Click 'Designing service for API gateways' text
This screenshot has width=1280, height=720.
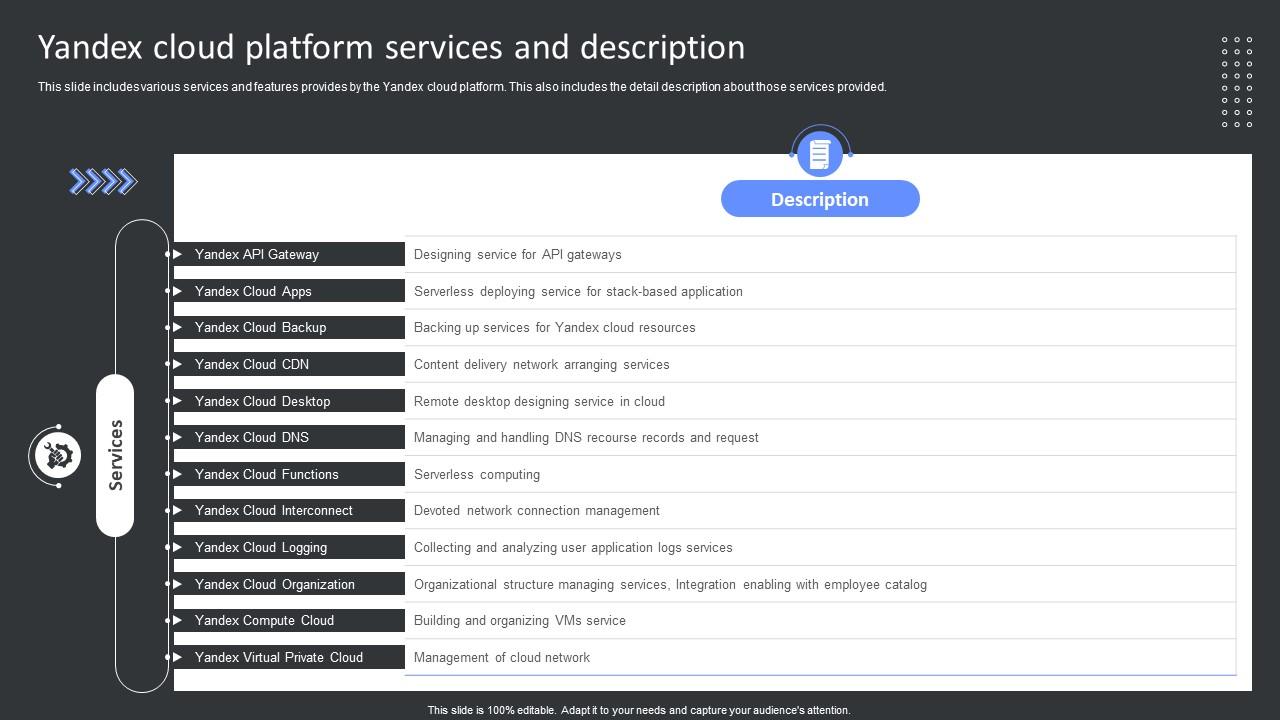click(518, 254)
